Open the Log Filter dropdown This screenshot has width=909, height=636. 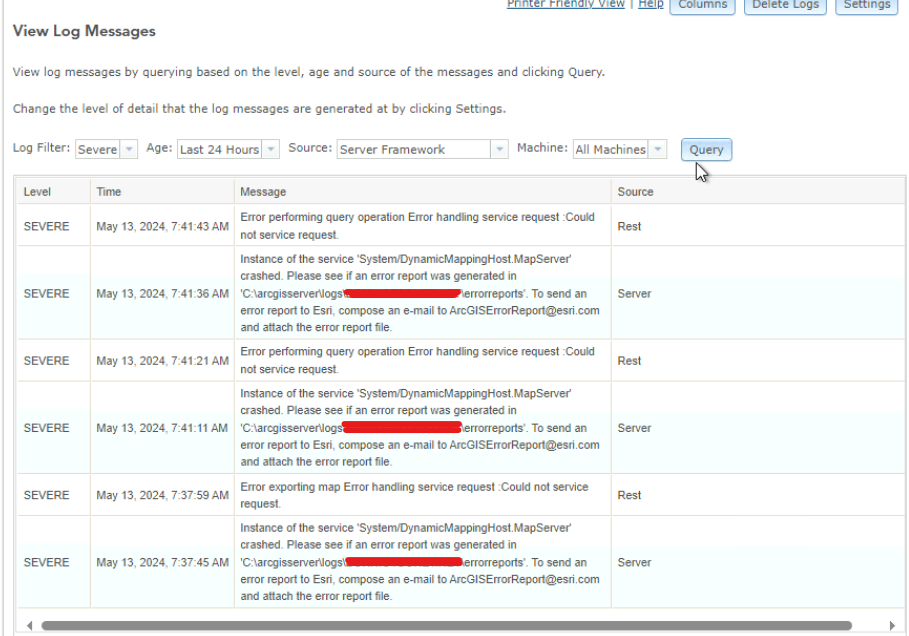130,148
